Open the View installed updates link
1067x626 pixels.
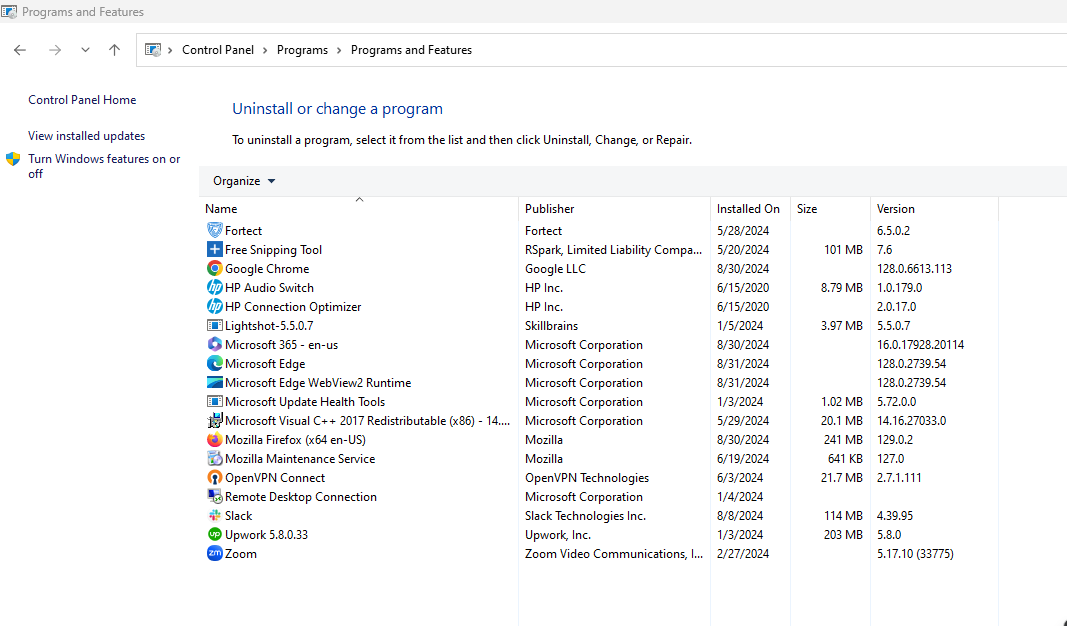(x=86, y=135)
